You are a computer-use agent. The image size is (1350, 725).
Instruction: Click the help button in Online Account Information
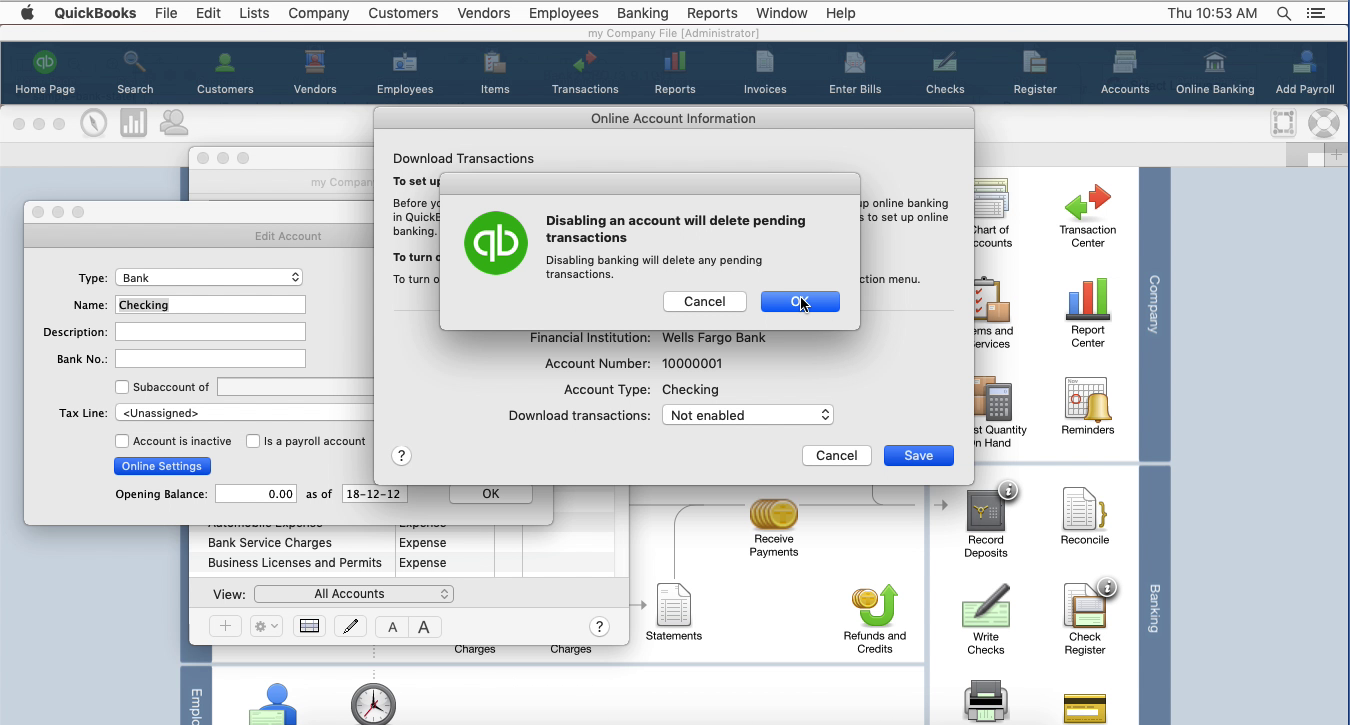click(401, 456)
